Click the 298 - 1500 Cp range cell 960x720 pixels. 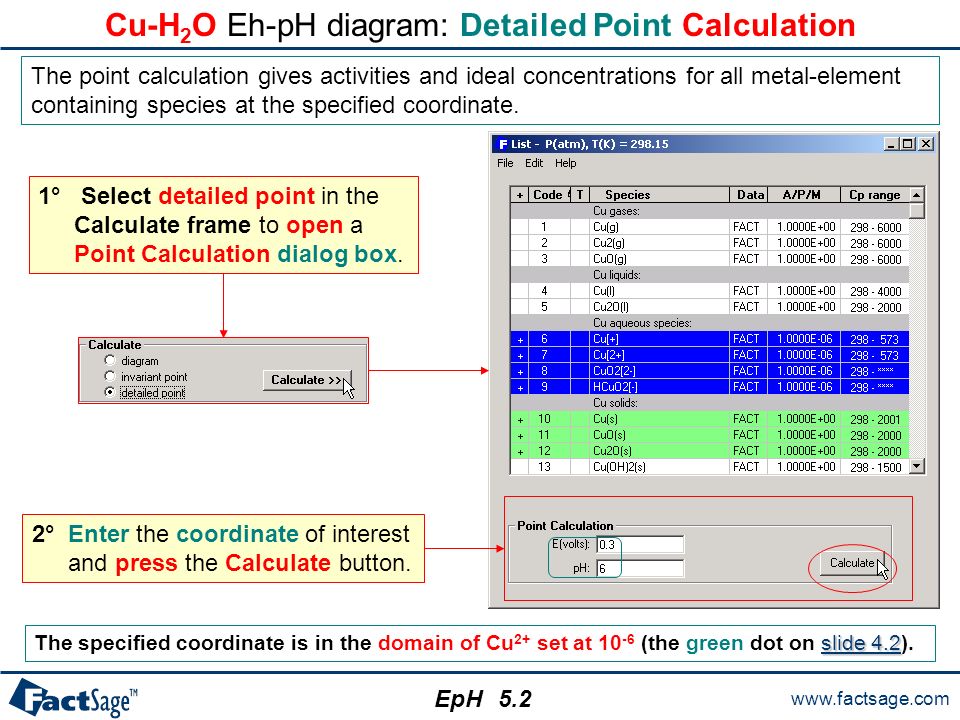tap(876, 467)
